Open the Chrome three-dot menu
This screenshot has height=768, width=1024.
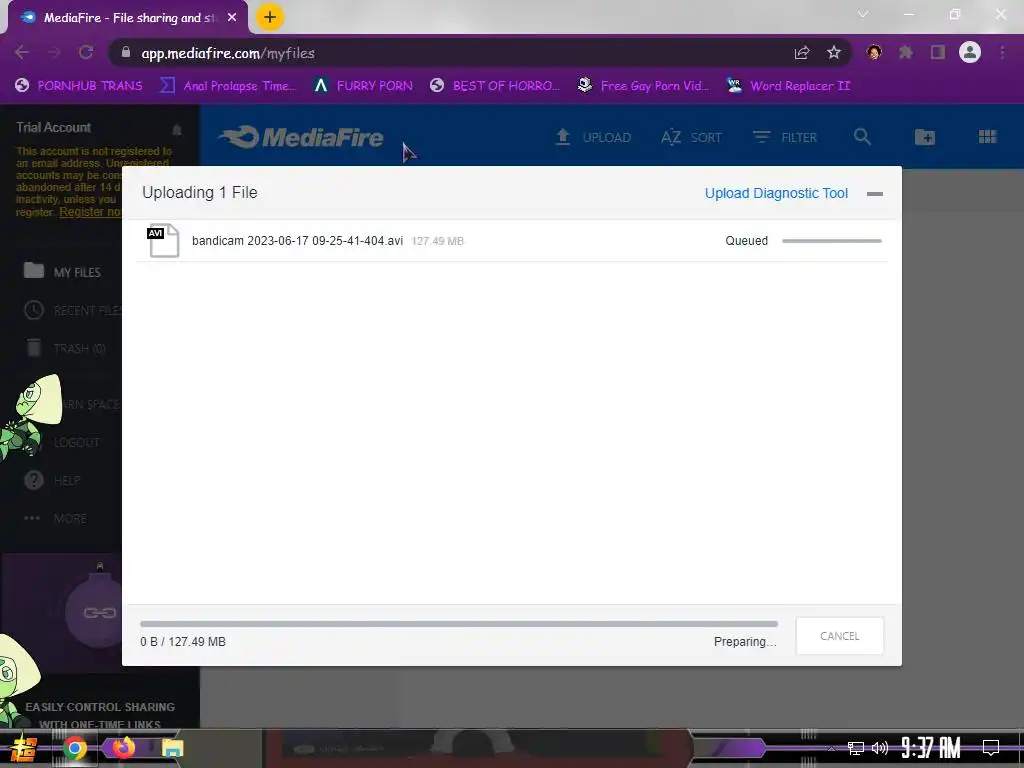point(1002,52)
